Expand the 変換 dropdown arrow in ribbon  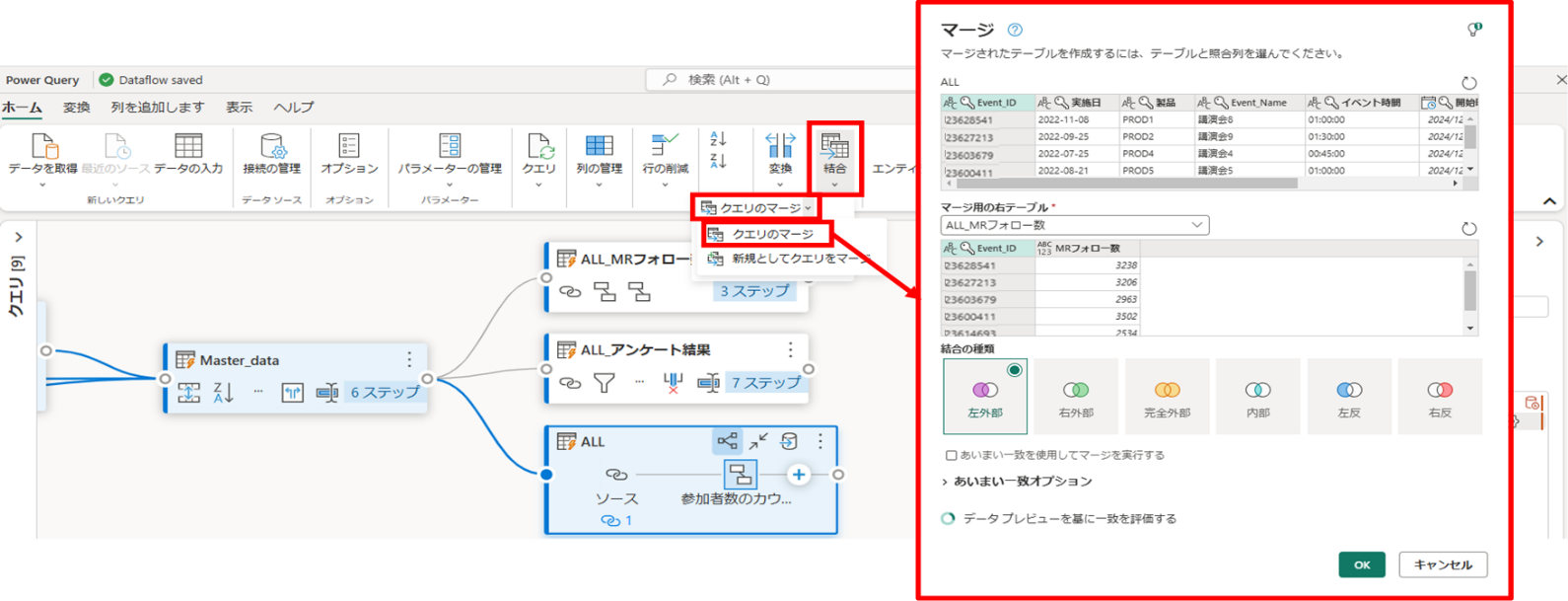coord(780,185)
